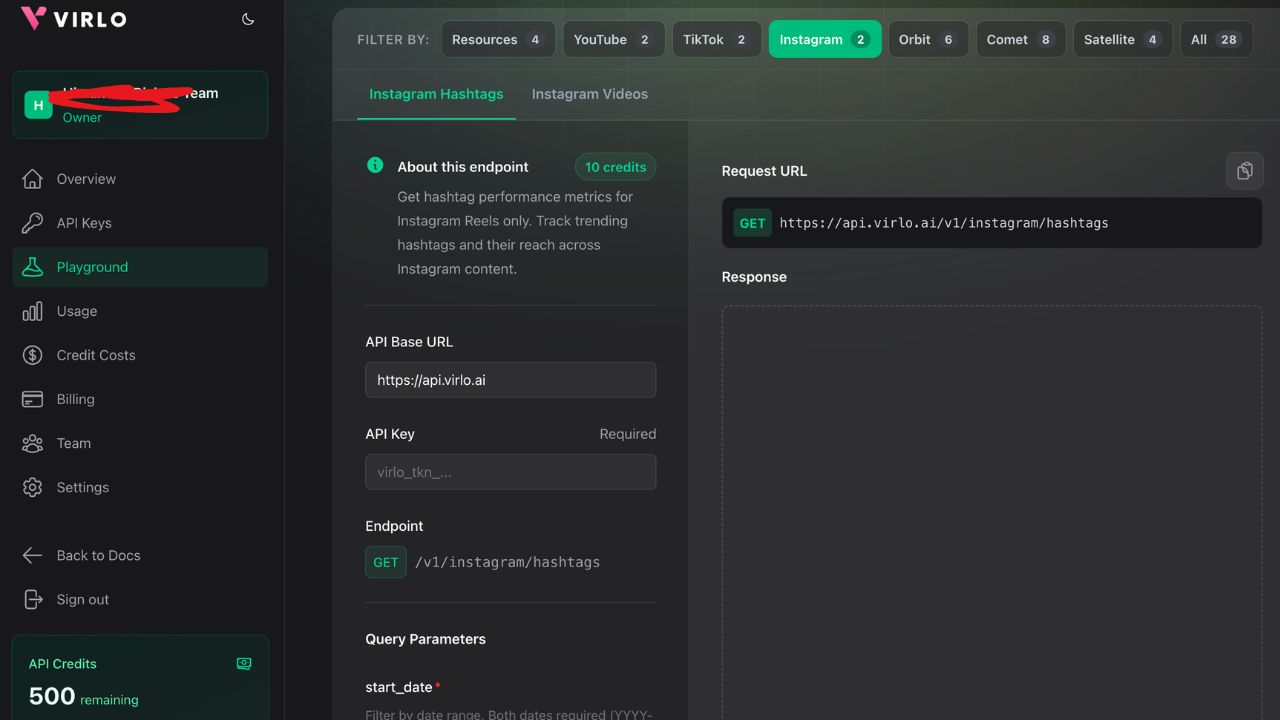This screenshot has width=1280, height=720.
Task: Filter by Comet endpoints
Action: 1020,39
